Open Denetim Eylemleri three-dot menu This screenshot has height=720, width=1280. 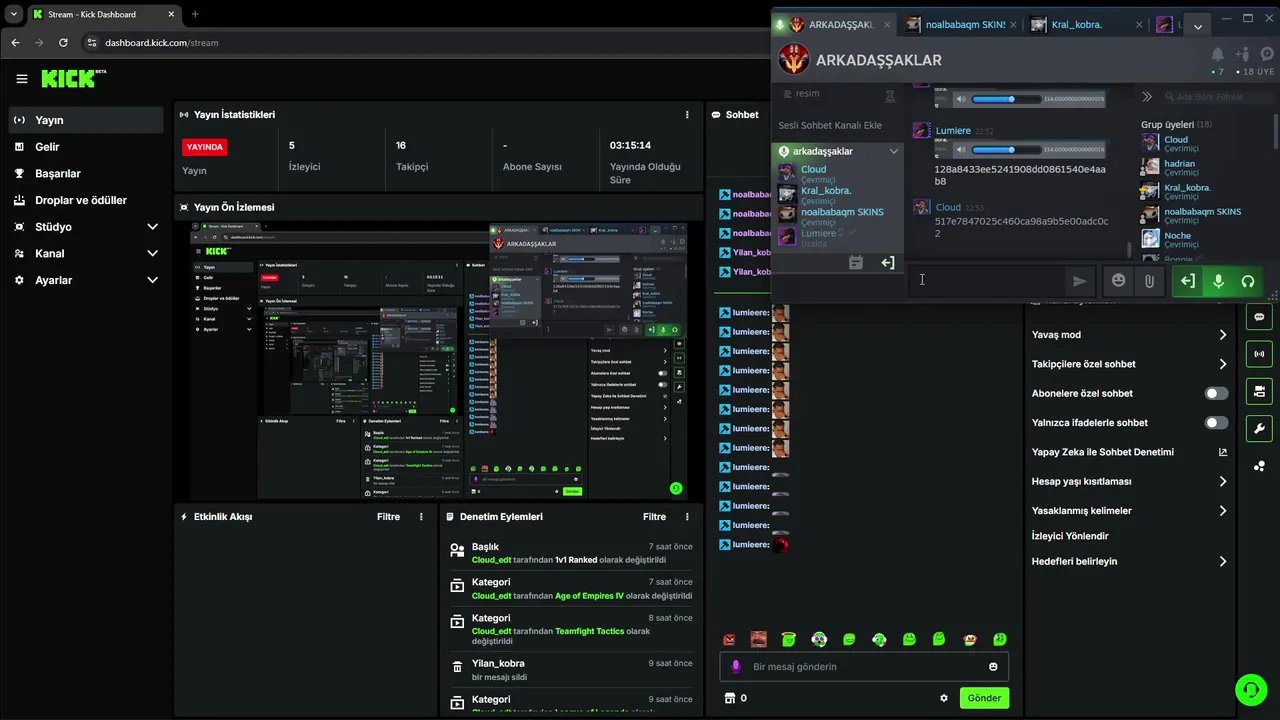[687, 517]
